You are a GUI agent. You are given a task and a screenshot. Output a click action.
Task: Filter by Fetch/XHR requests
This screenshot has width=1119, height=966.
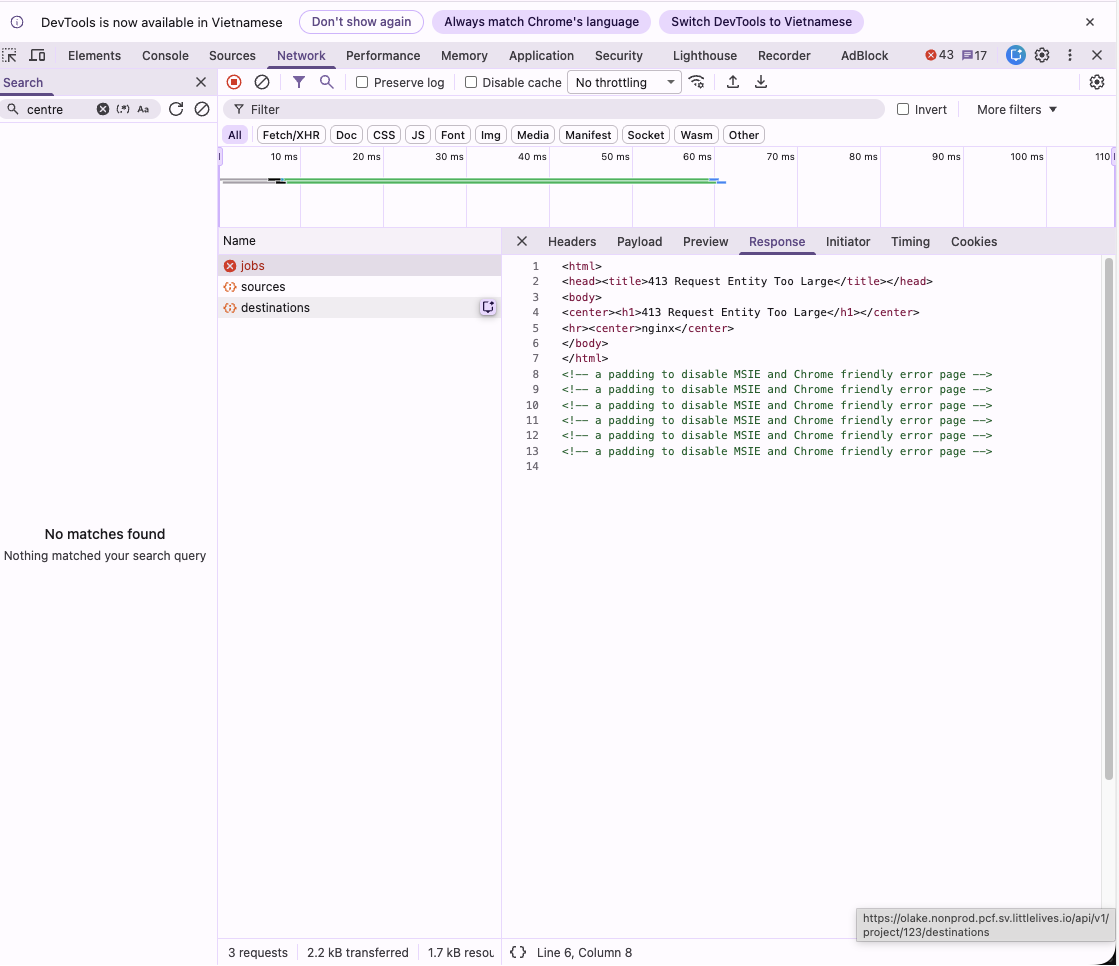click(x=291, y=135)
